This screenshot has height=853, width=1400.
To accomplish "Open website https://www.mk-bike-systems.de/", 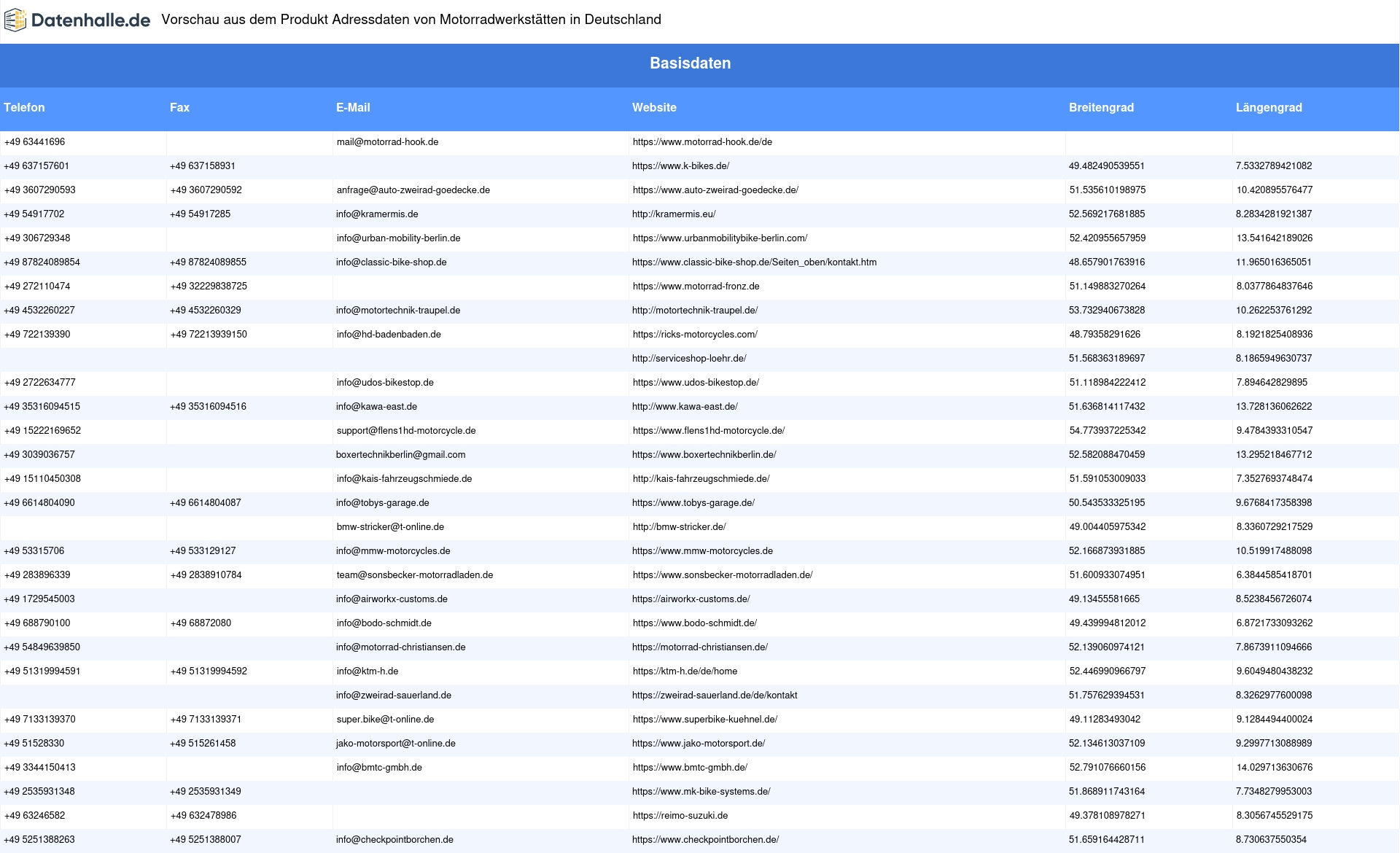I will pyautogui.click(x=701, y=792).
